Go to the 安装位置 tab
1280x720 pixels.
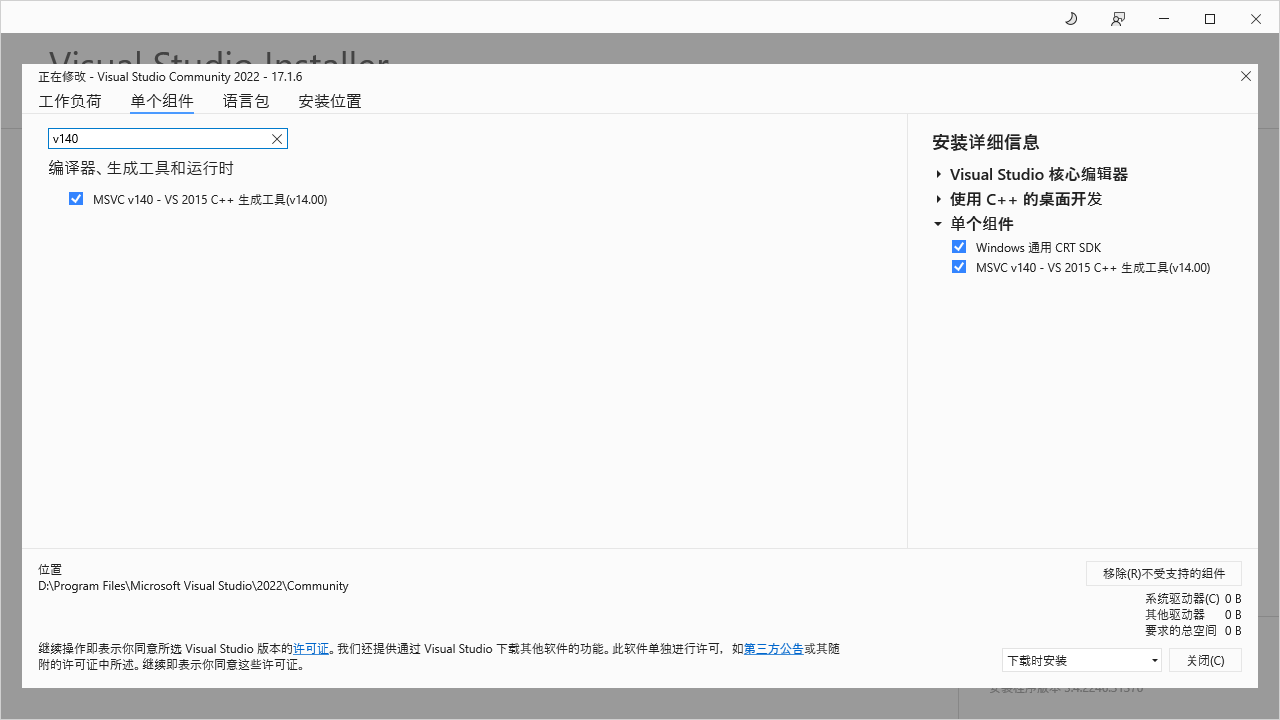[330, 101]
